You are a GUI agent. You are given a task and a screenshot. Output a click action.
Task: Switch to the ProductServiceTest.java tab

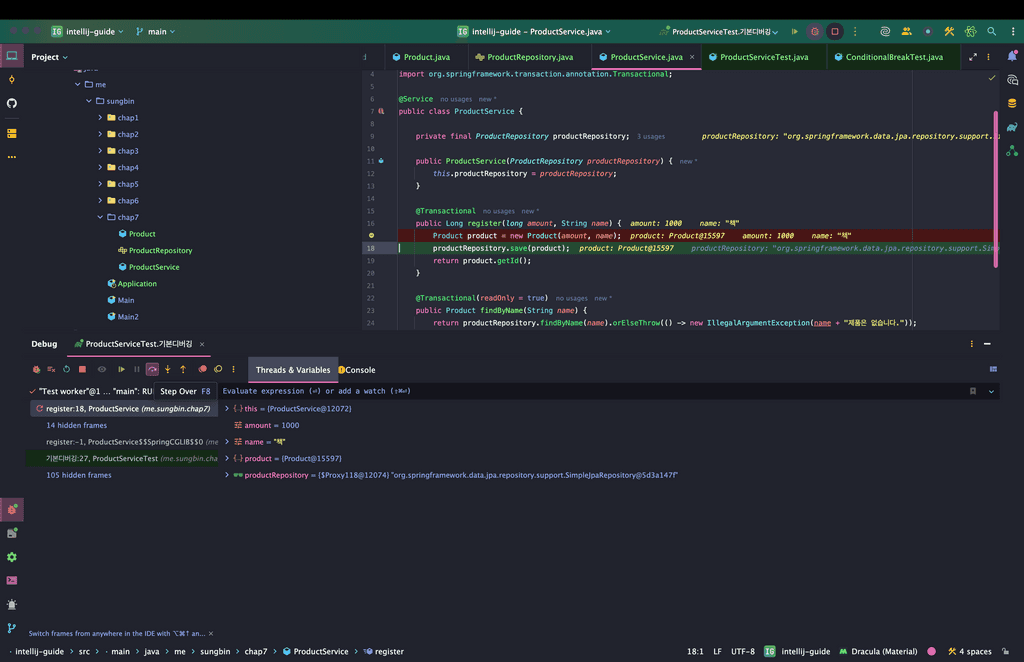click(x=763, y=57)
